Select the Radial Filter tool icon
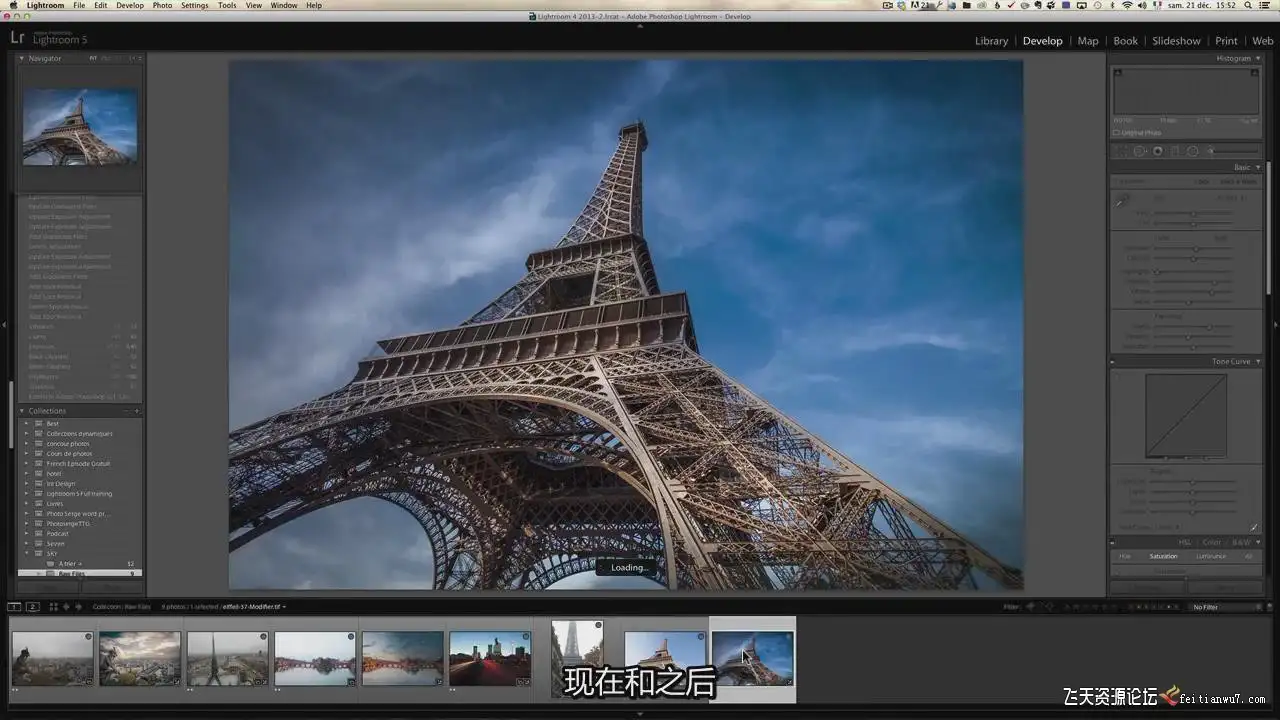Viewport: 1280px width, 720px height. tap(1192, 151)
